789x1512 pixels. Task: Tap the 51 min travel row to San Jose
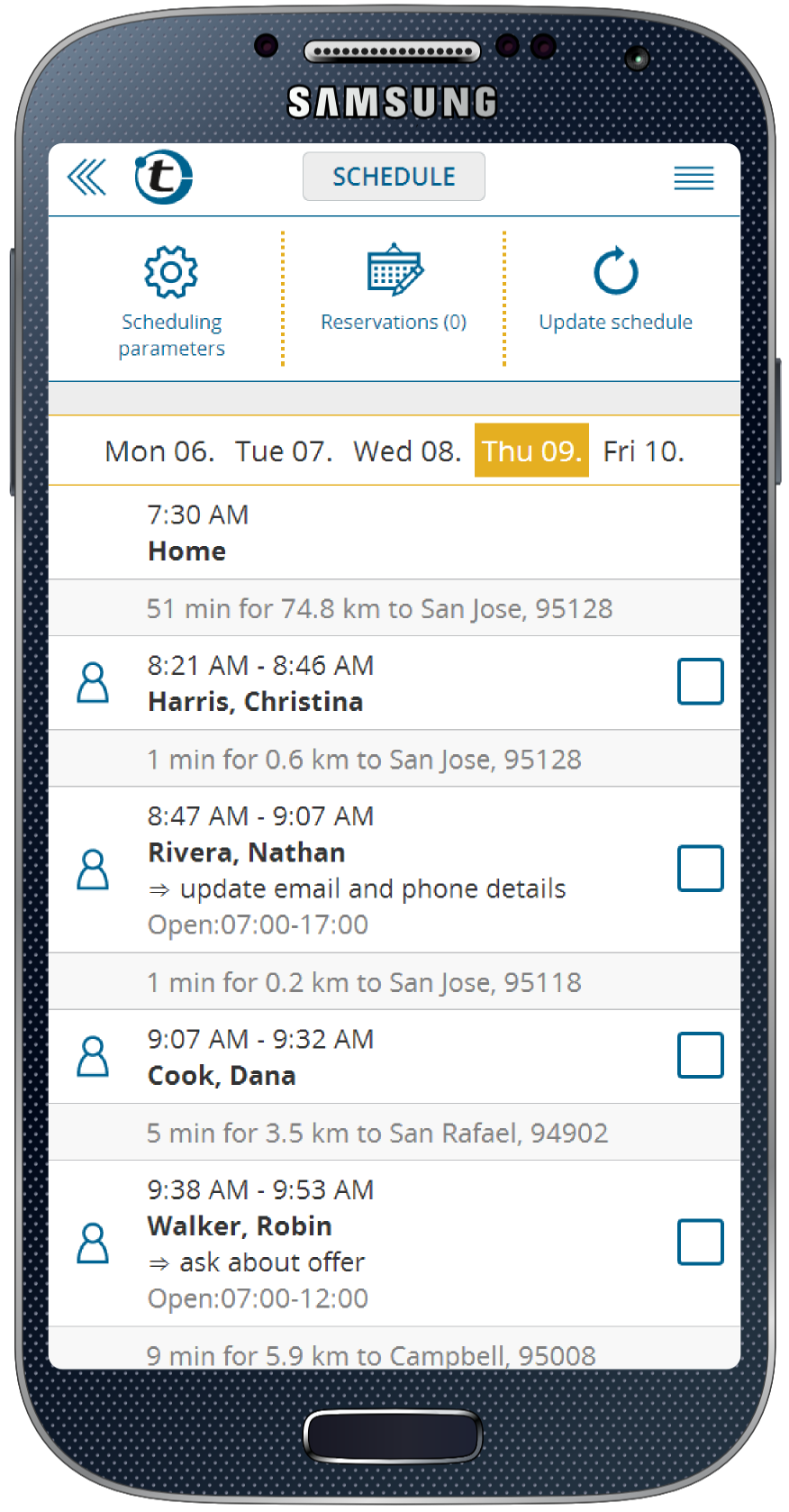pos(379,608)
